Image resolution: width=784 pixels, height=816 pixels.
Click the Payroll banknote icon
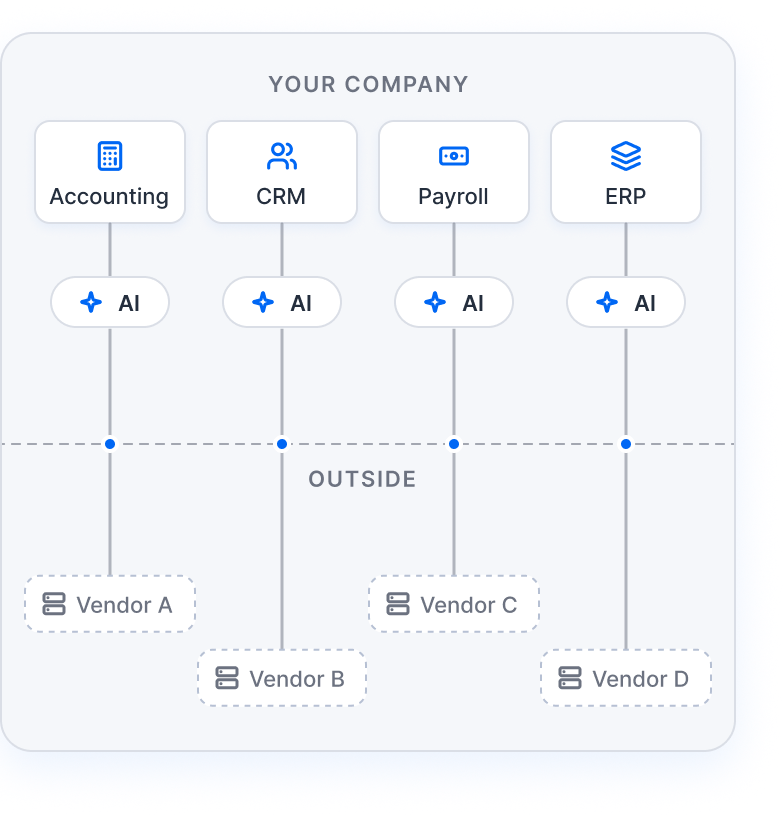(x=454, y=156)
